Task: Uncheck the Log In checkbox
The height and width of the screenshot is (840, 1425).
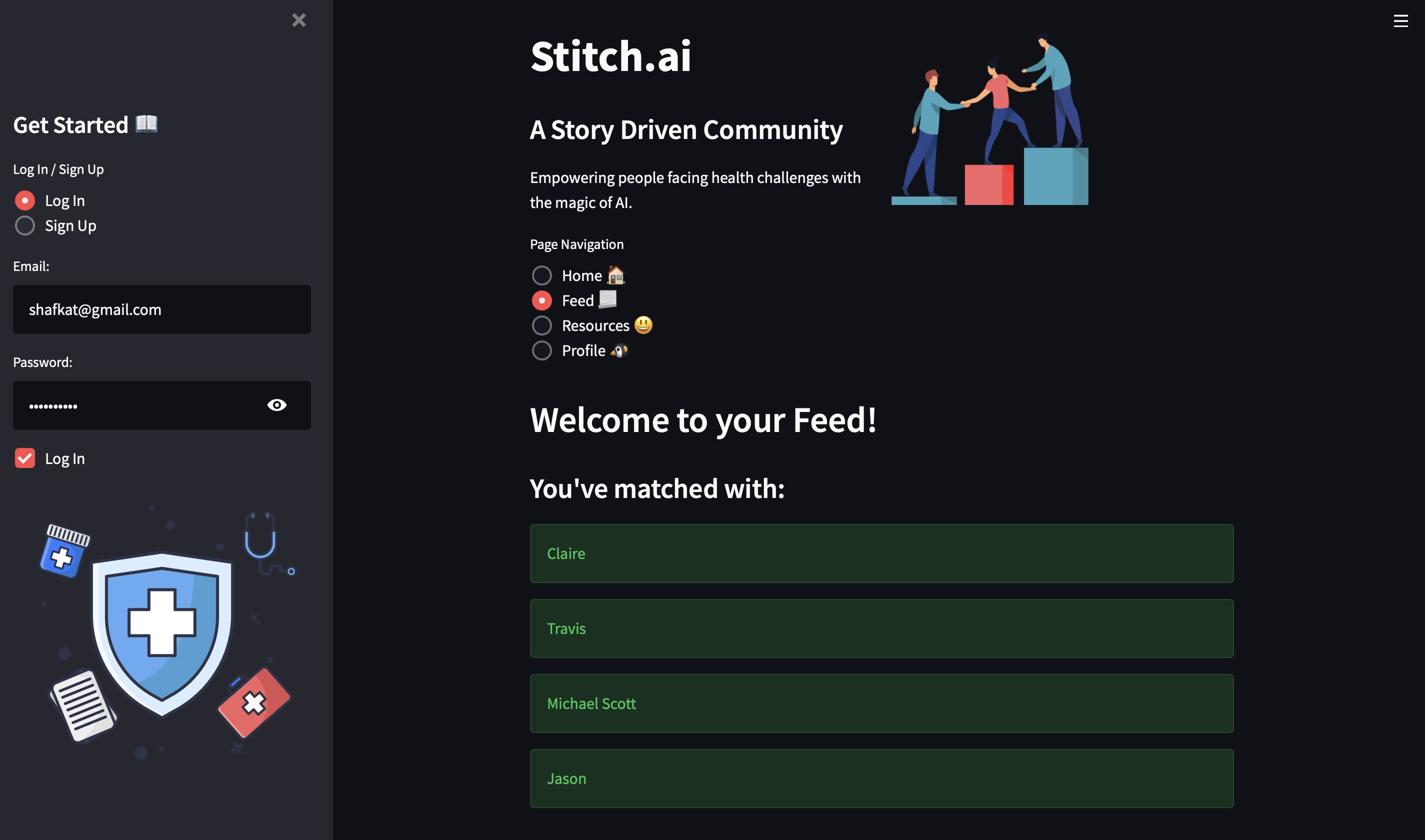Action: click(x=25, y=458)
